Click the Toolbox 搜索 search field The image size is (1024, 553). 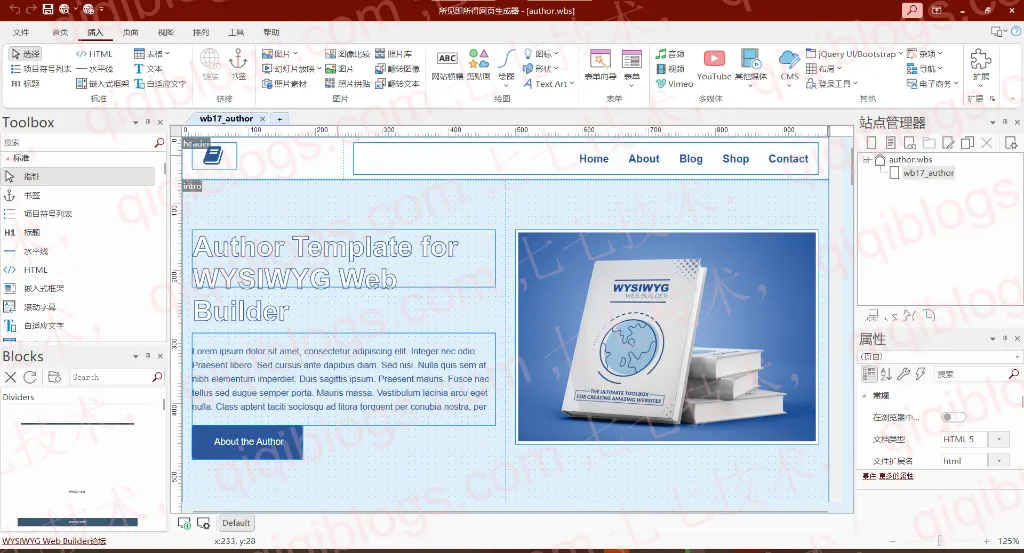(x=78, y=142)
